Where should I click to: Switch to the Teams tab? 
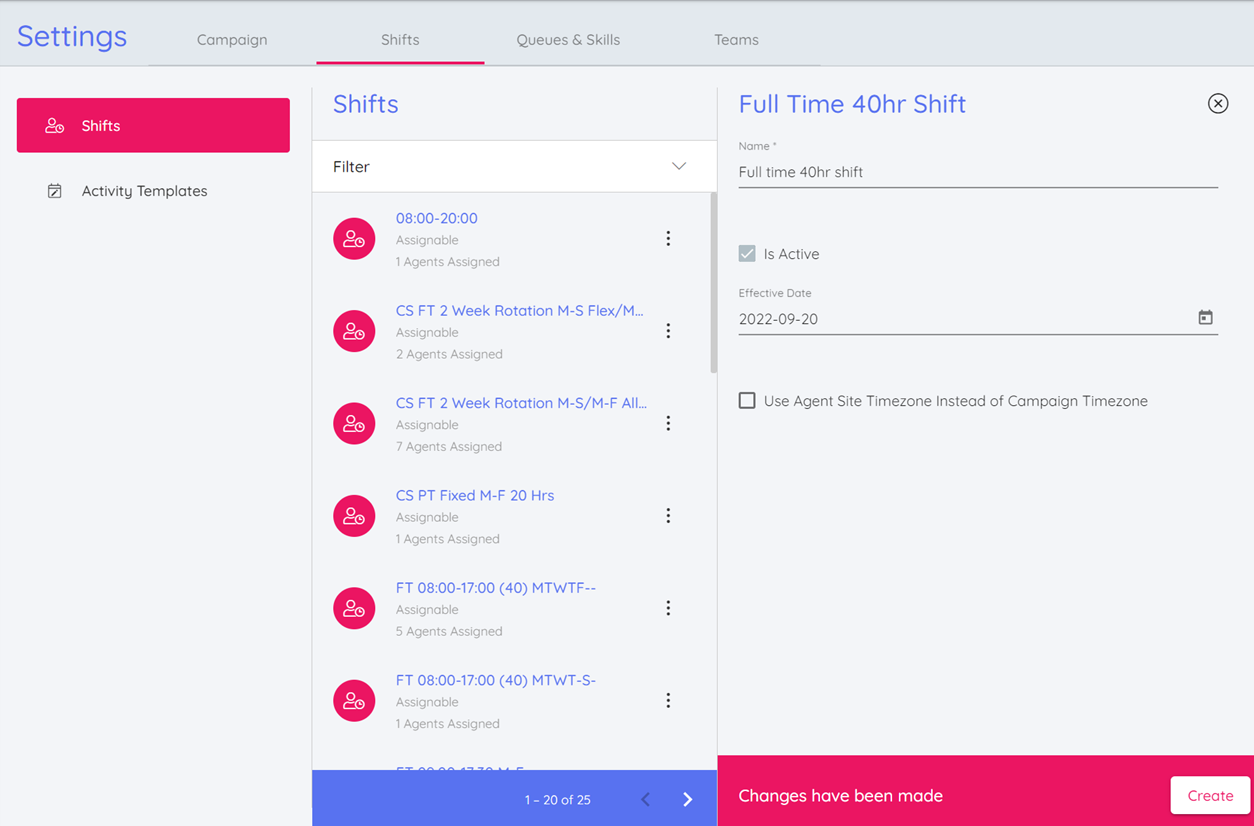coord(736,40)
